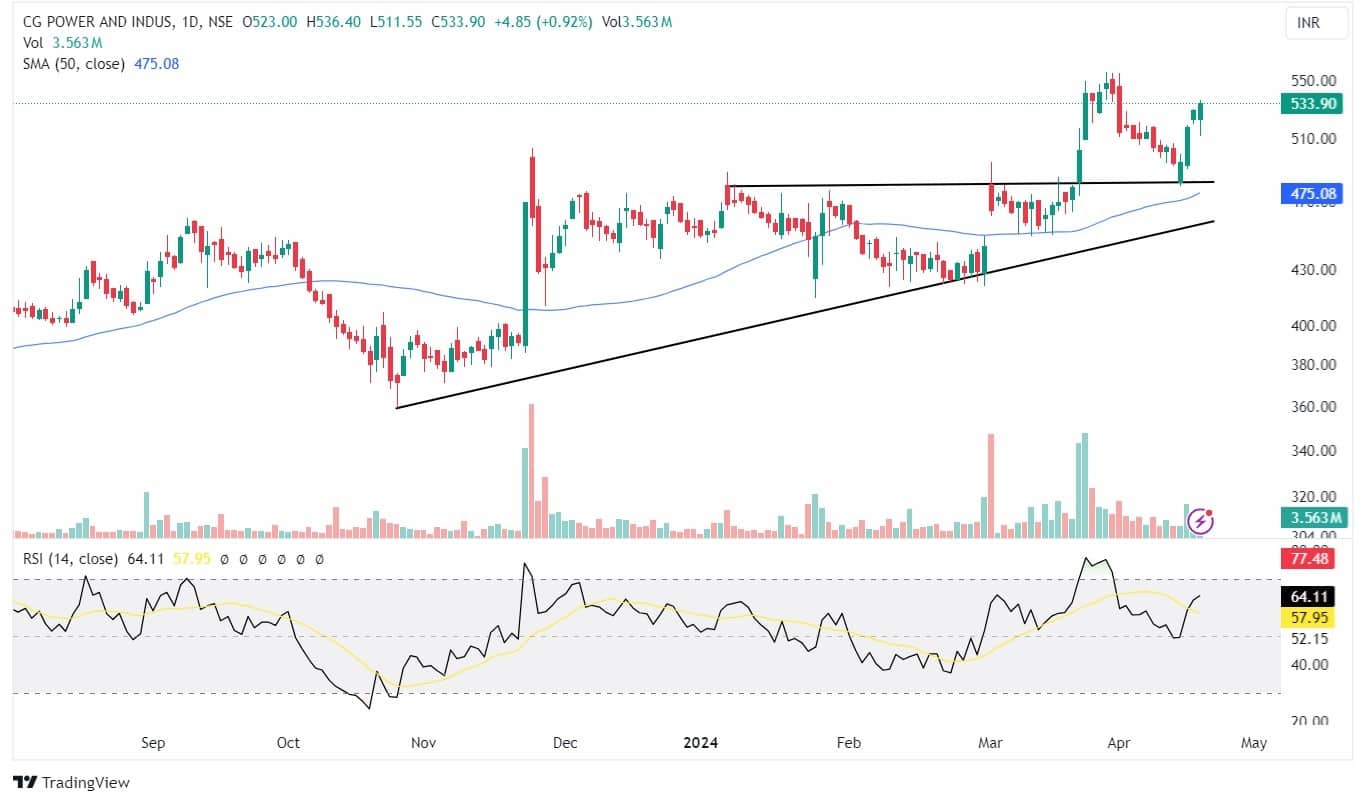This screenshot has width=1366, height=804.
Task: Select the SMA (50, close) indicator legend
Action: click(x=74, y=64)
